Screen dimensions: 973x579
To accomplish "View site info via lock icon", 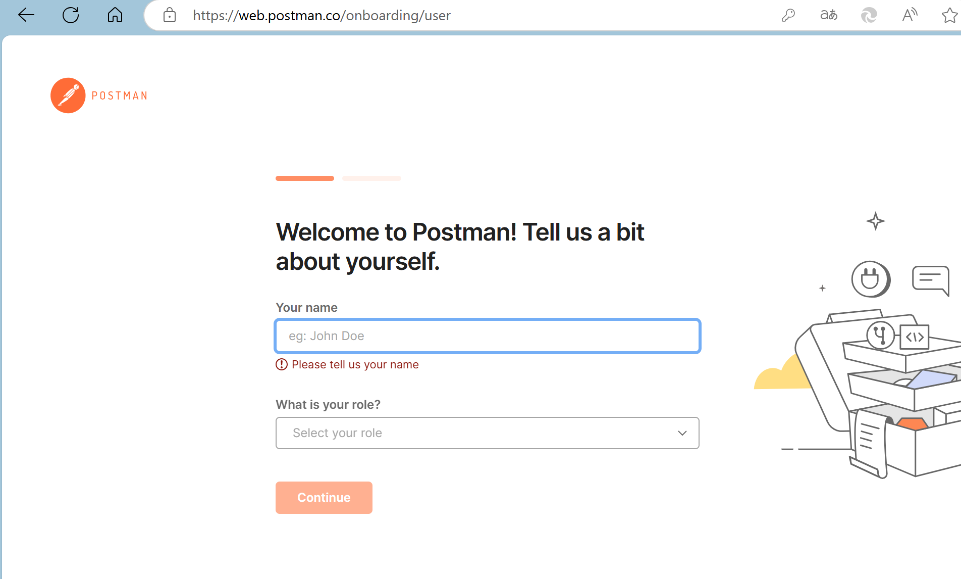I will 169,15.
